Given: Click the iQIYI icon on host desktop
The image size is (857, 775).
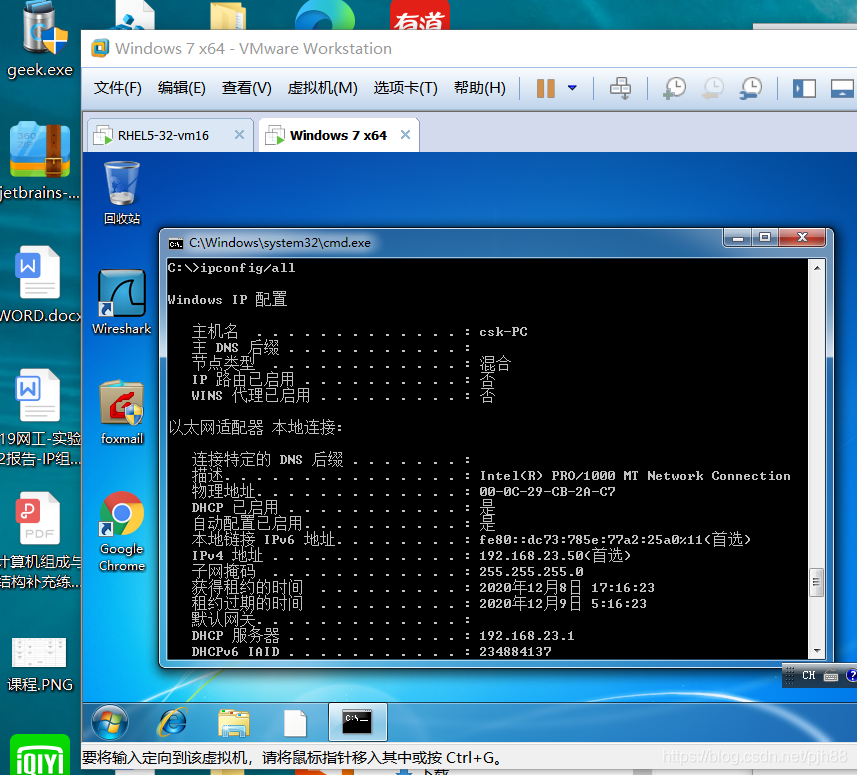Looking at the screenshot, I should (x=40, y=754).
